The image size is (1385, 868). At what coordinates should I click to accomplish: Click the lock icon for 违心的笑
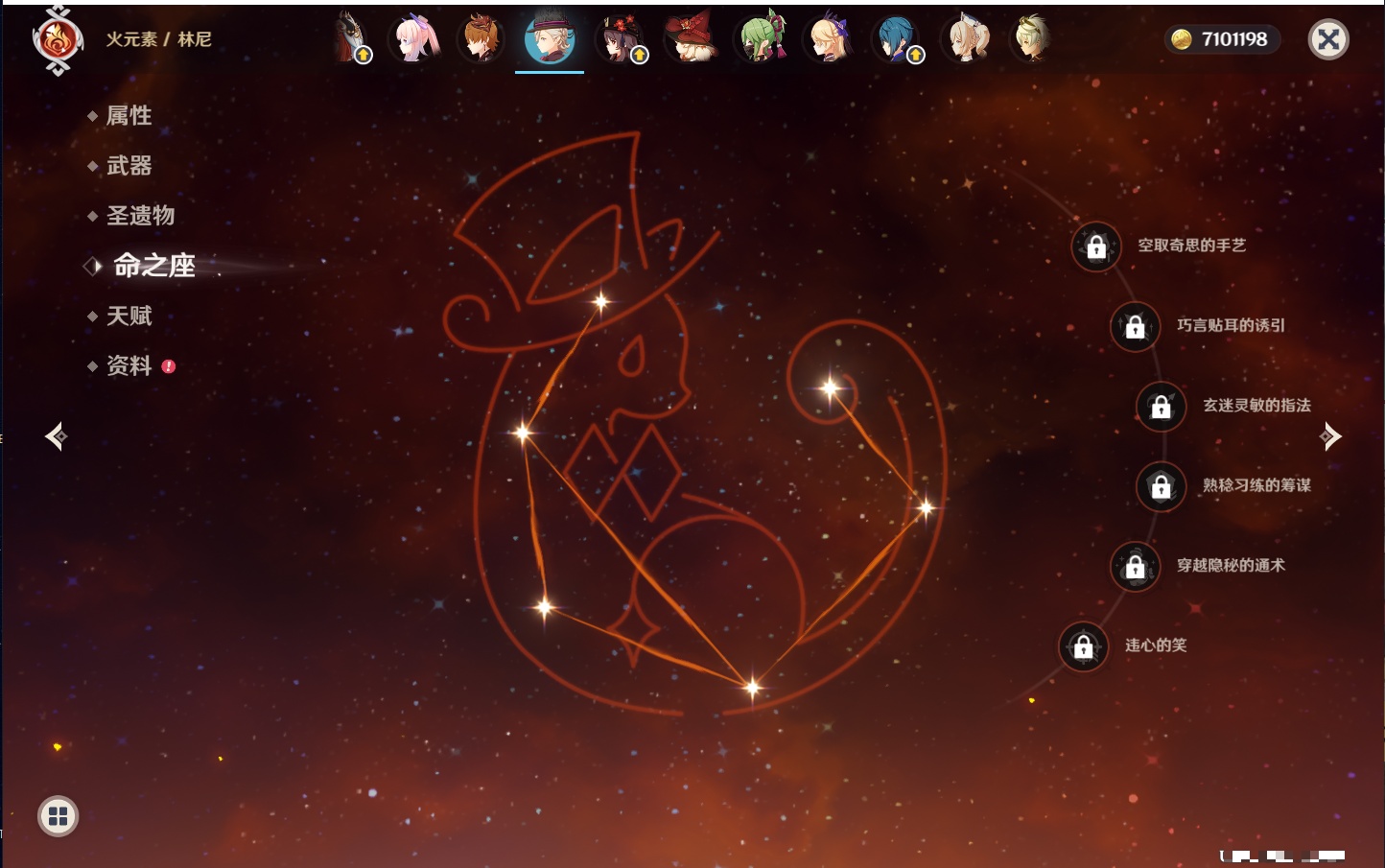[x=1083, y=646]
